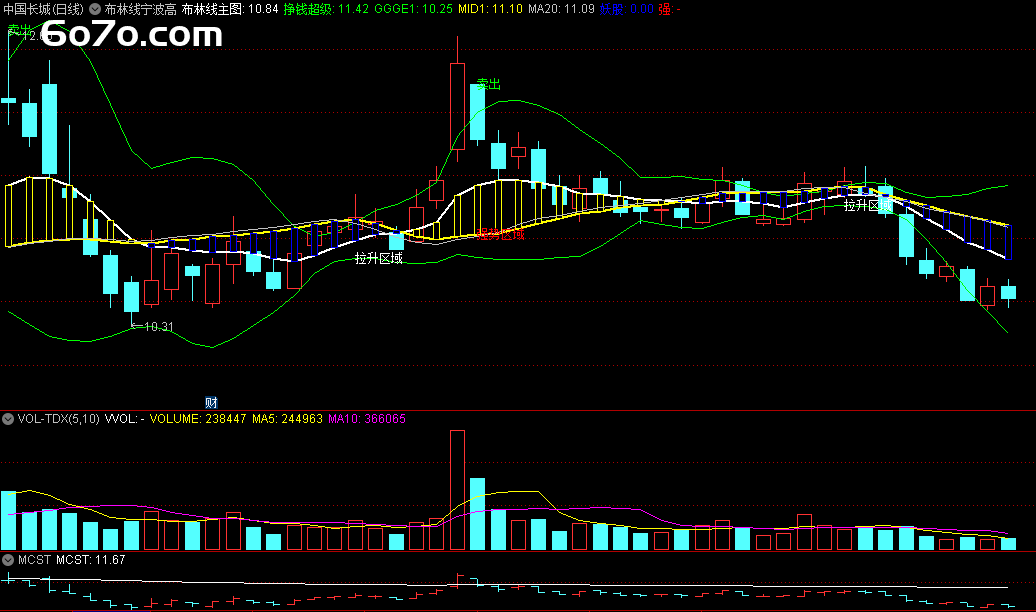Click the green 卖出 signal near the peak

click(489, 85)
